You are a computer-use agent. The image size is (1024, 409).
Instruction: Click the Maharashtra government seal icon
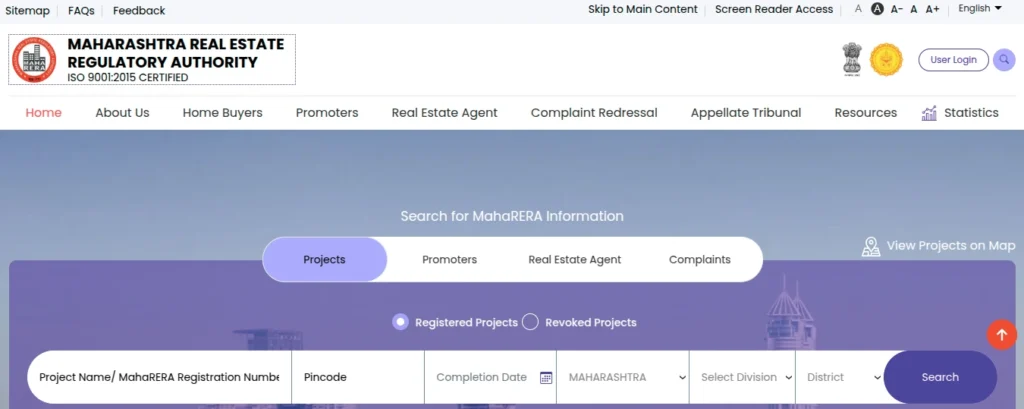886,59
